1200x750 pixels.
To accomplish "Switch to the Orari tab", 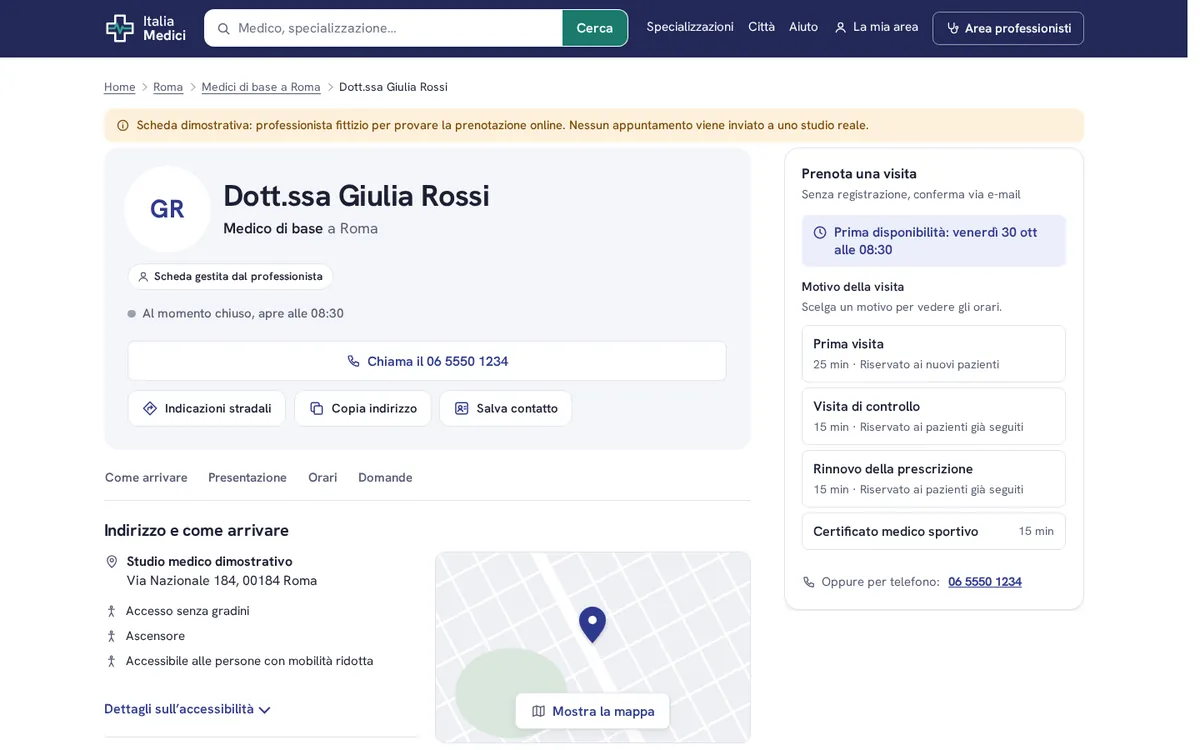I will [x=322, y=477].
